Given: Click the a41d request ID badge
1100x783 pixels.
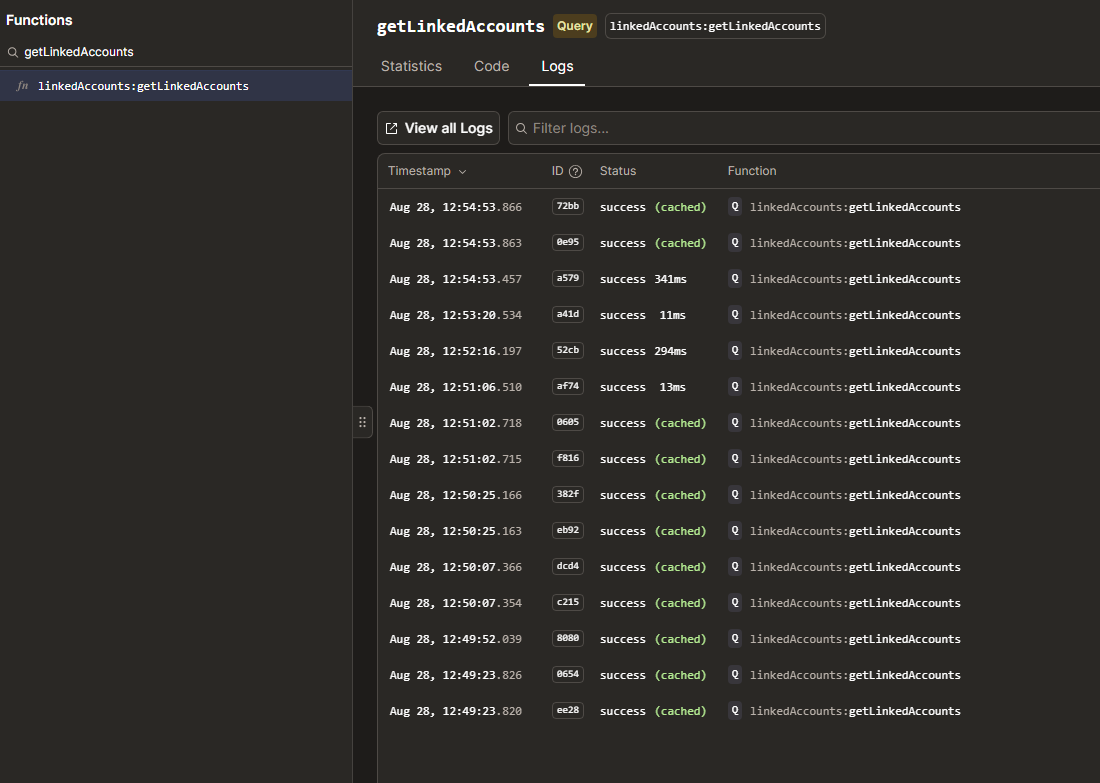Looking at the screenshot, I should click(x=568, y=314).
